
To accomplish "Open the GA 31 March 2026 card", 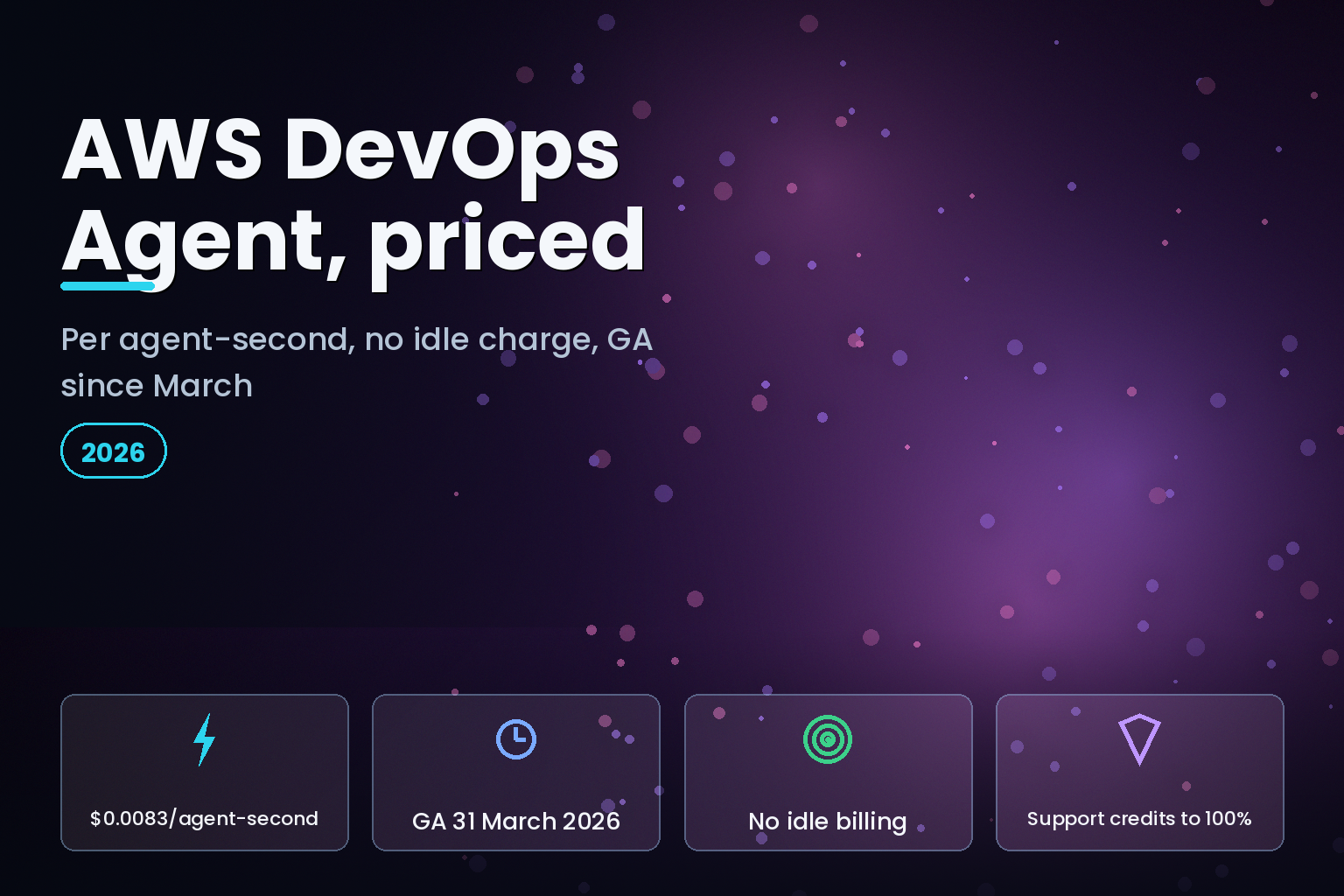I will tap(516, 773).
